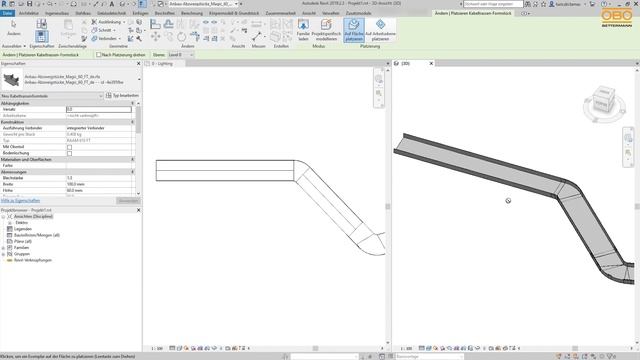Click the family thumbnail in Eigenschaften
The height and width of the screenshot is (360, 640).
click(12, 79)
